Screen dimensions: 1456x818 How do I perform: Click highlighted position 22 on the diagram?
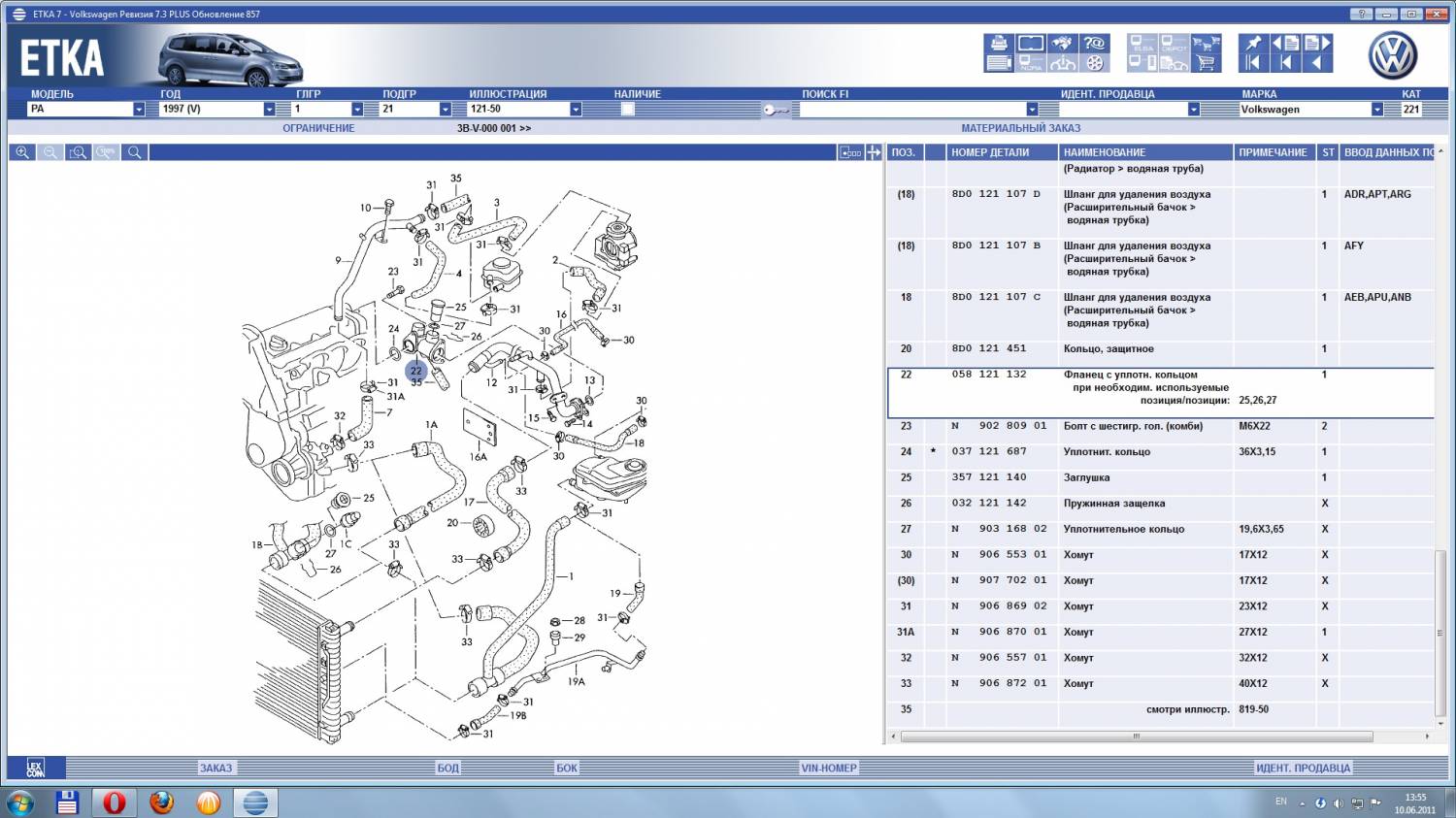point(416,370)
